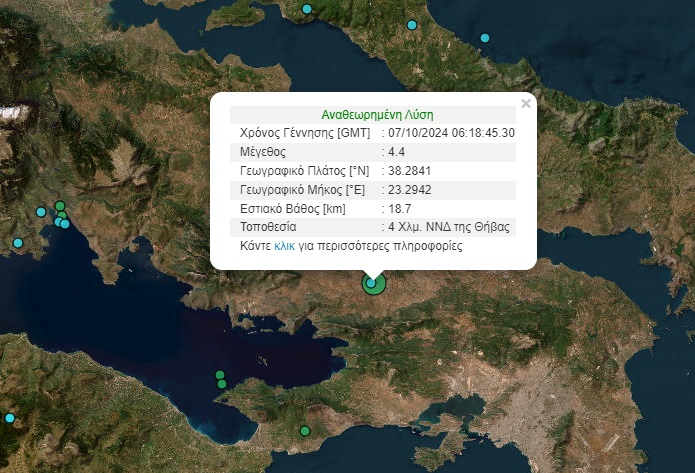Image resolution: width=695 pixels, height=473 pixels.
Task: Close the earthquake info popup
Action: pyautogui.click(x=526, y=104)
